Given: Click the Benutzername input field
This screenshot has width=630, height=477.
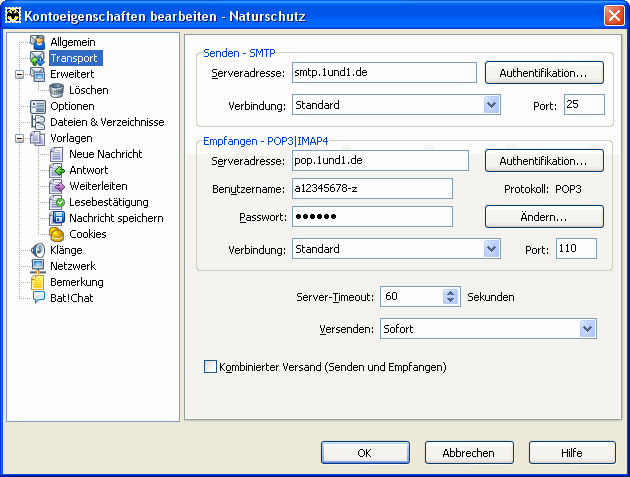Looking at the screenshot, I should tap(372, 188).
